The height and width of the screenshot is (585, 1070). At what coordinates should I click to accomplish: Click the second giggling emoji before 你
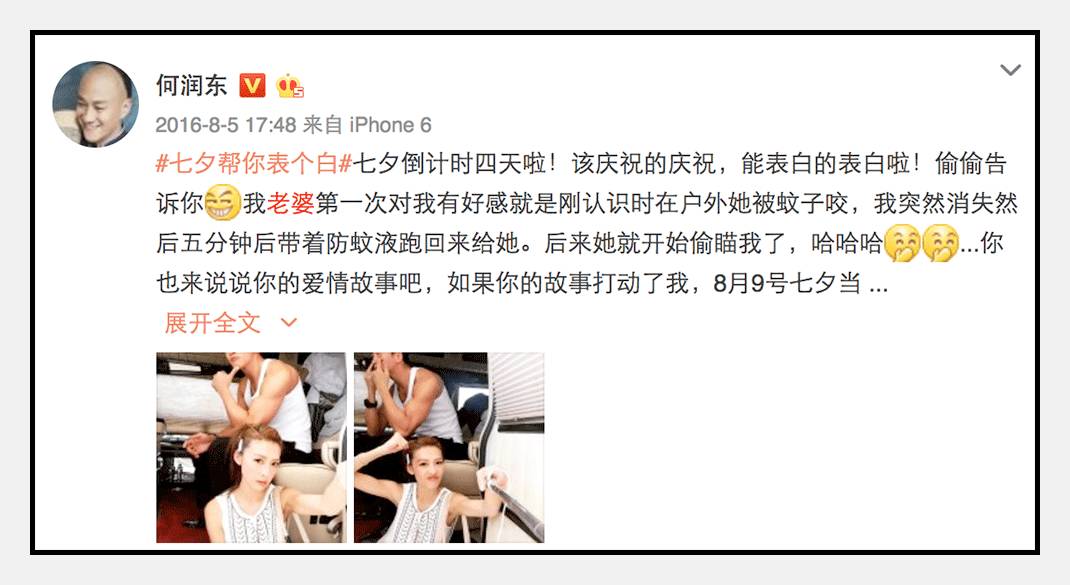click(x=940, y=243)
